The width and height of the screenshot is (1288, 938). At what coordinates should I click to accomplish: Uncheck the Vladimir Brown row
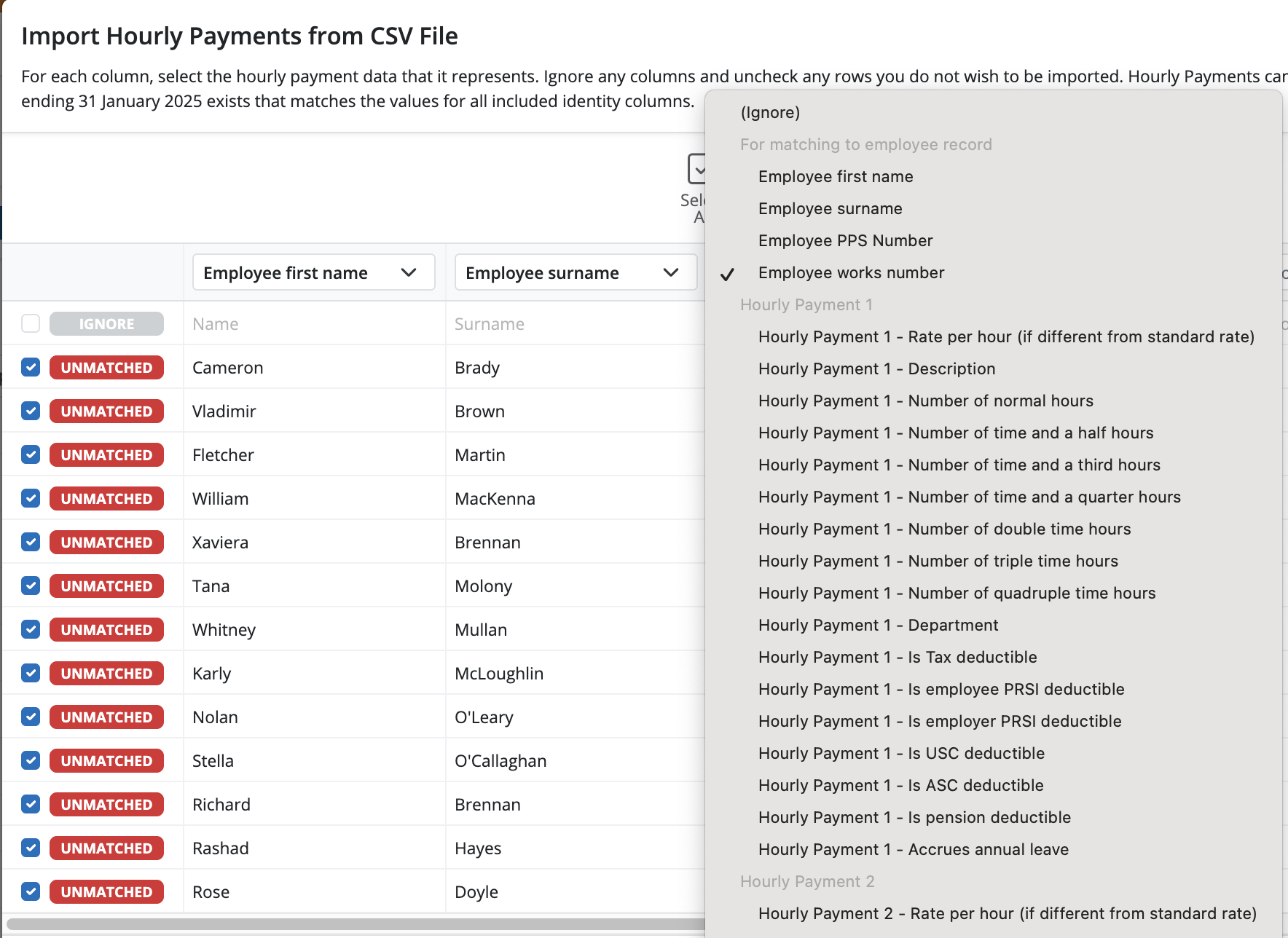click(30, 411)
